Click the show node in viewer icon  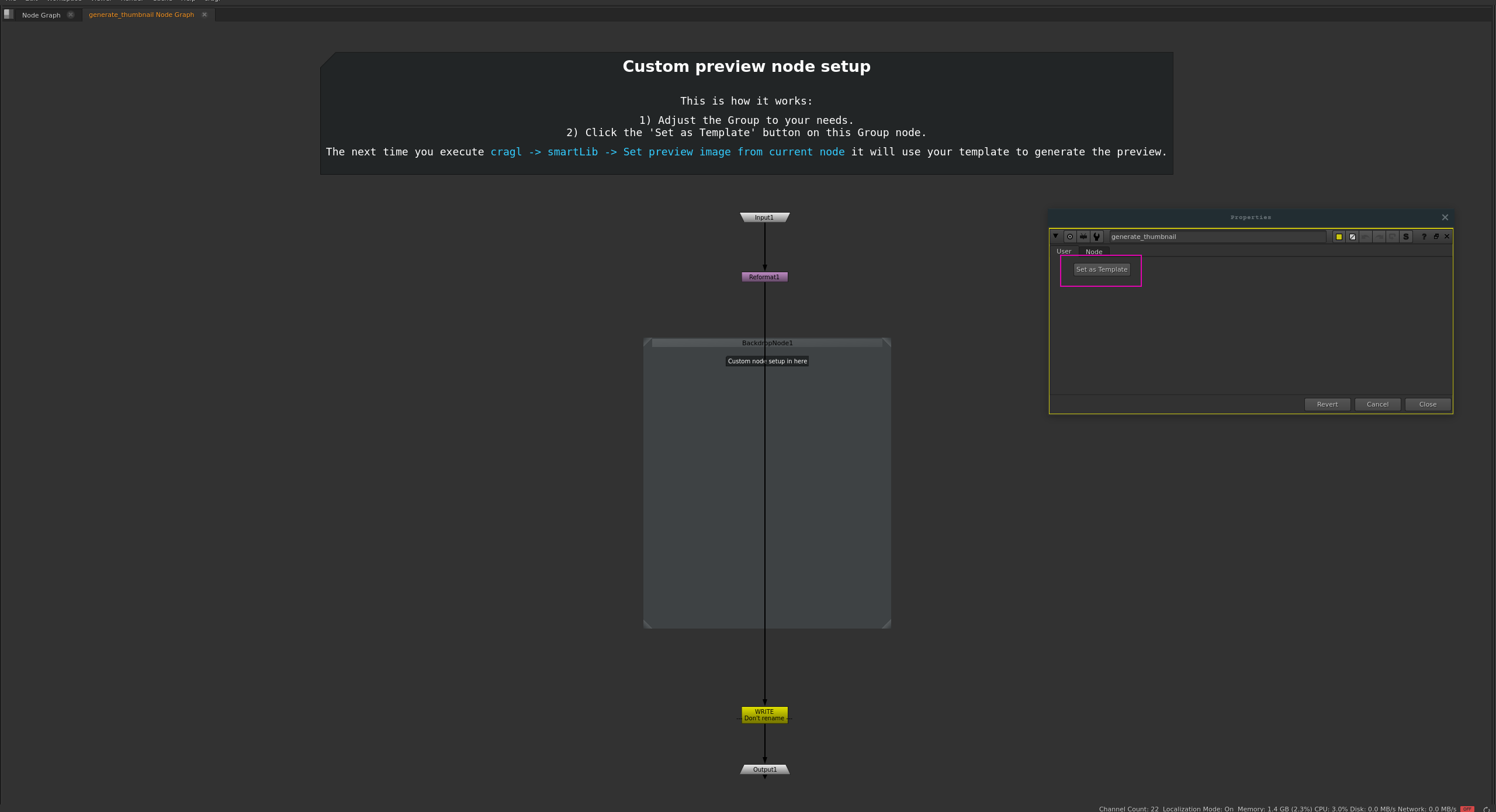[x=1083, y=237]
